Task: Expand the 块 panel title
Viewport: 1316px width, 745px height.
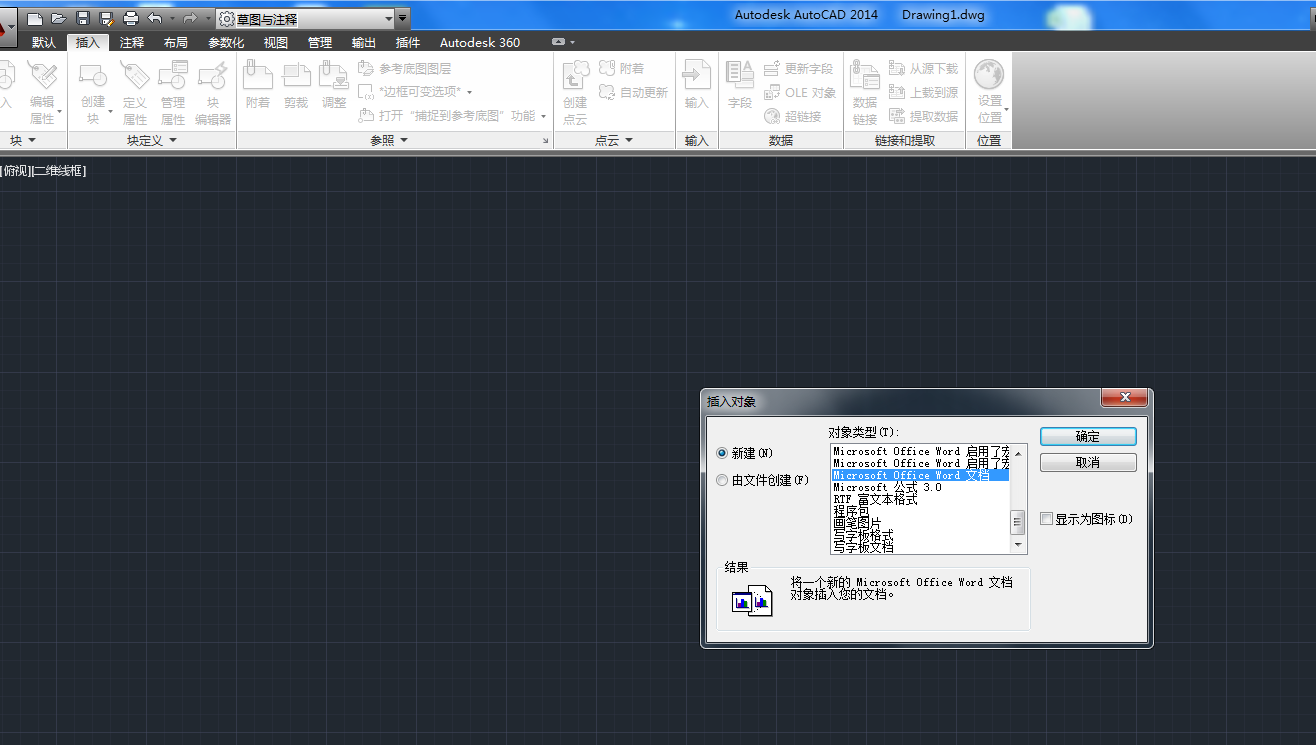Action: click(22, 141)
